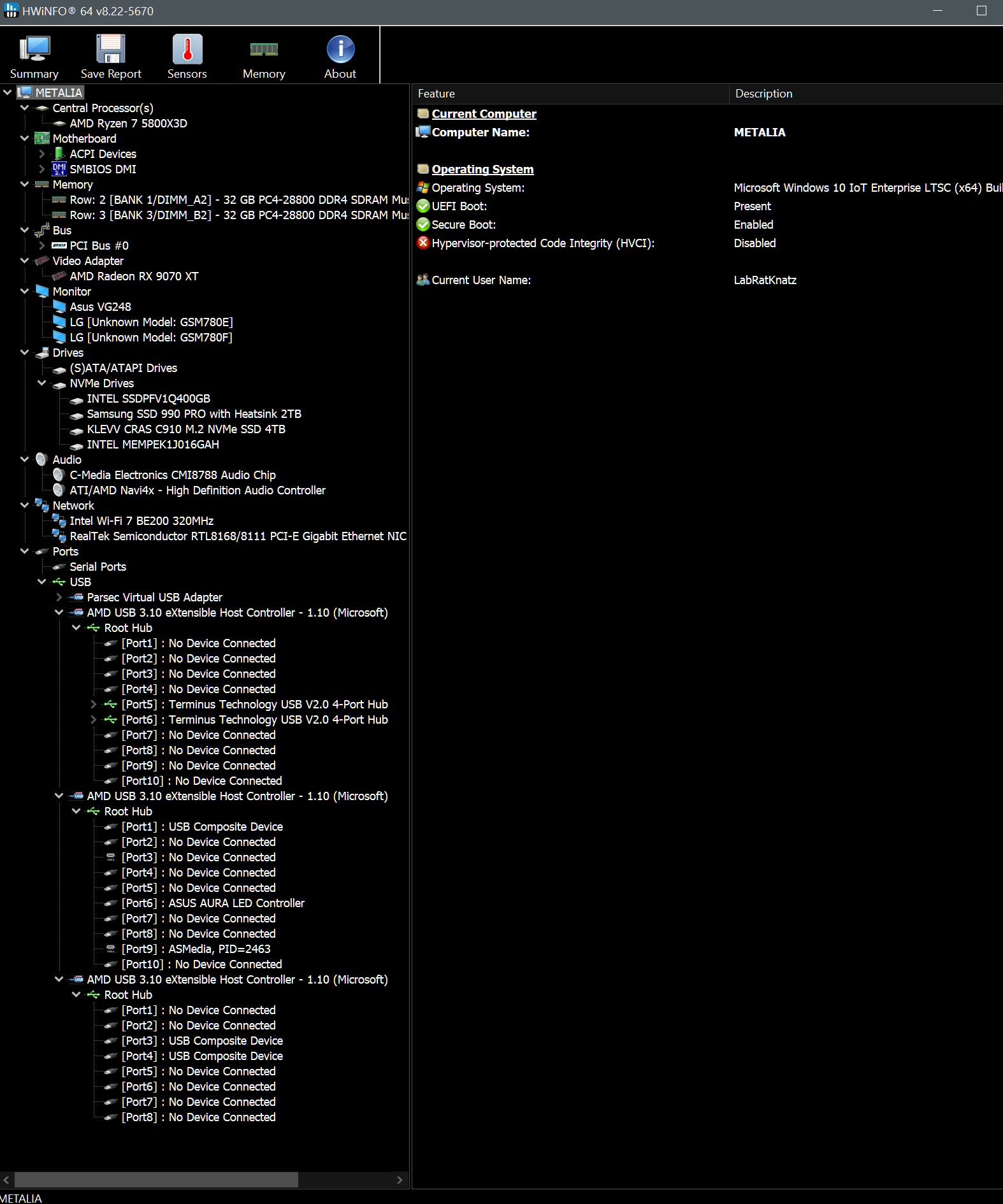This screenshot has height=1204, width=1003.
Task: Click the scrollbar right arrow
Action: pyautogui.click(x=400, y=1180)
